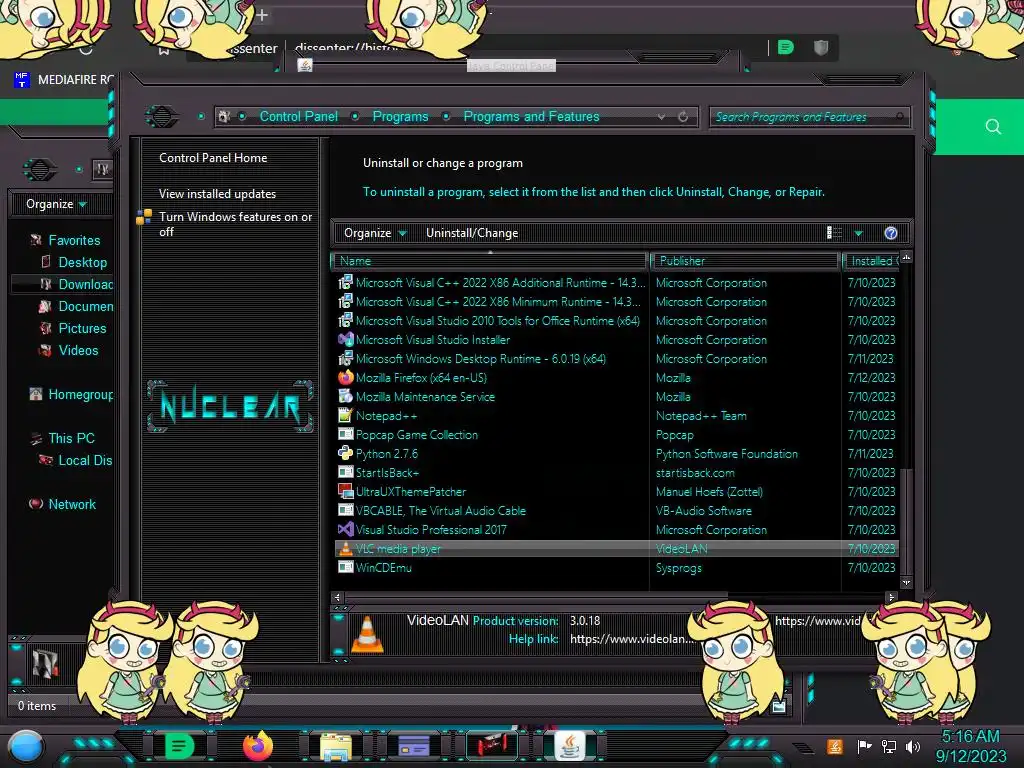The image size is (1024, 768).
Task: Click the vertical scrollbar down arrow
Action: click(906, 583)
